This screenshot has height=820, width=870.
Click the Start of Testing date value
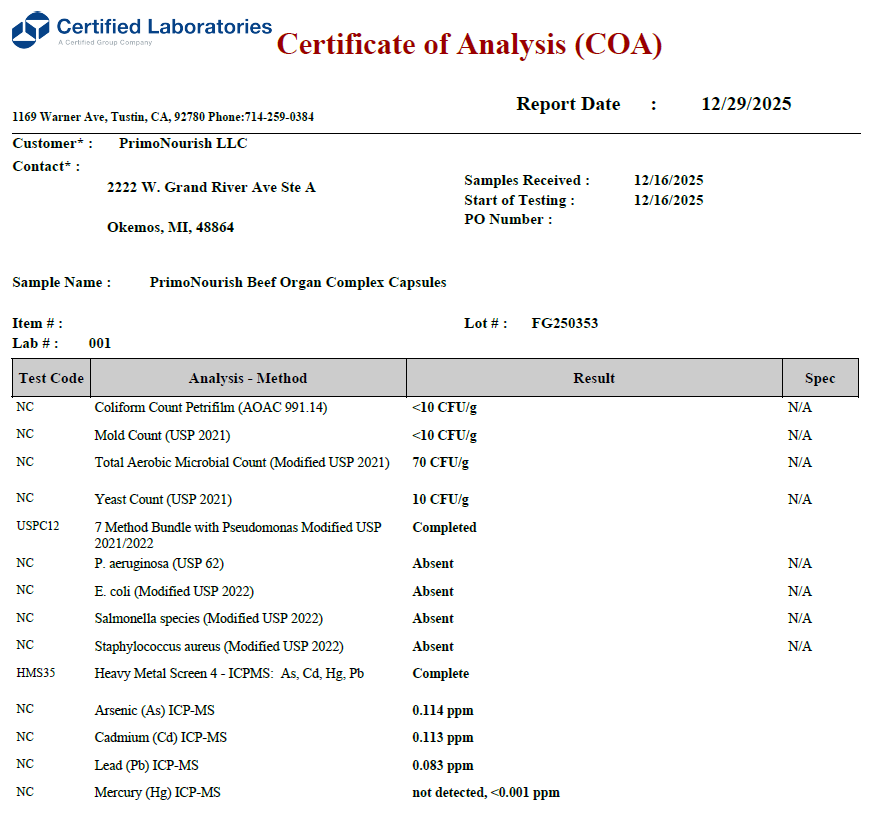click(x=668, y=200)
